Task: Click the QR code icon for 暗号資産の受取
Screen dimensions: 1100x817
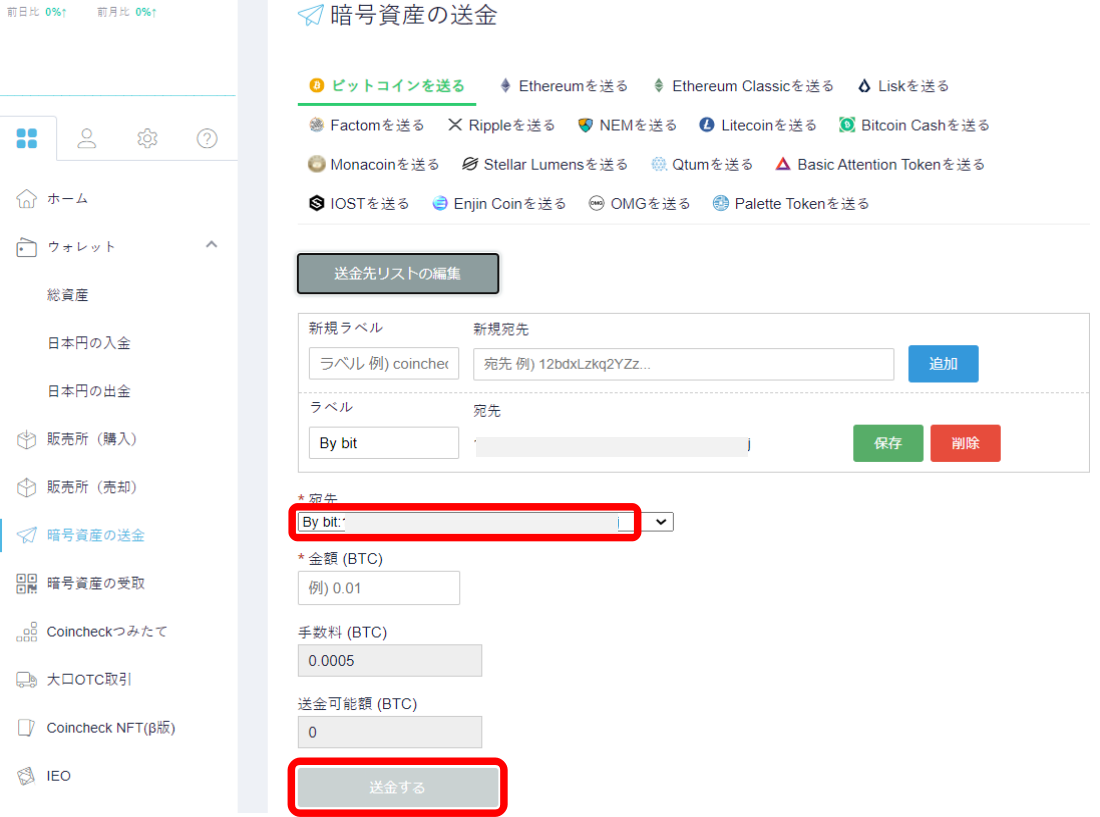Action: (27, 583)
